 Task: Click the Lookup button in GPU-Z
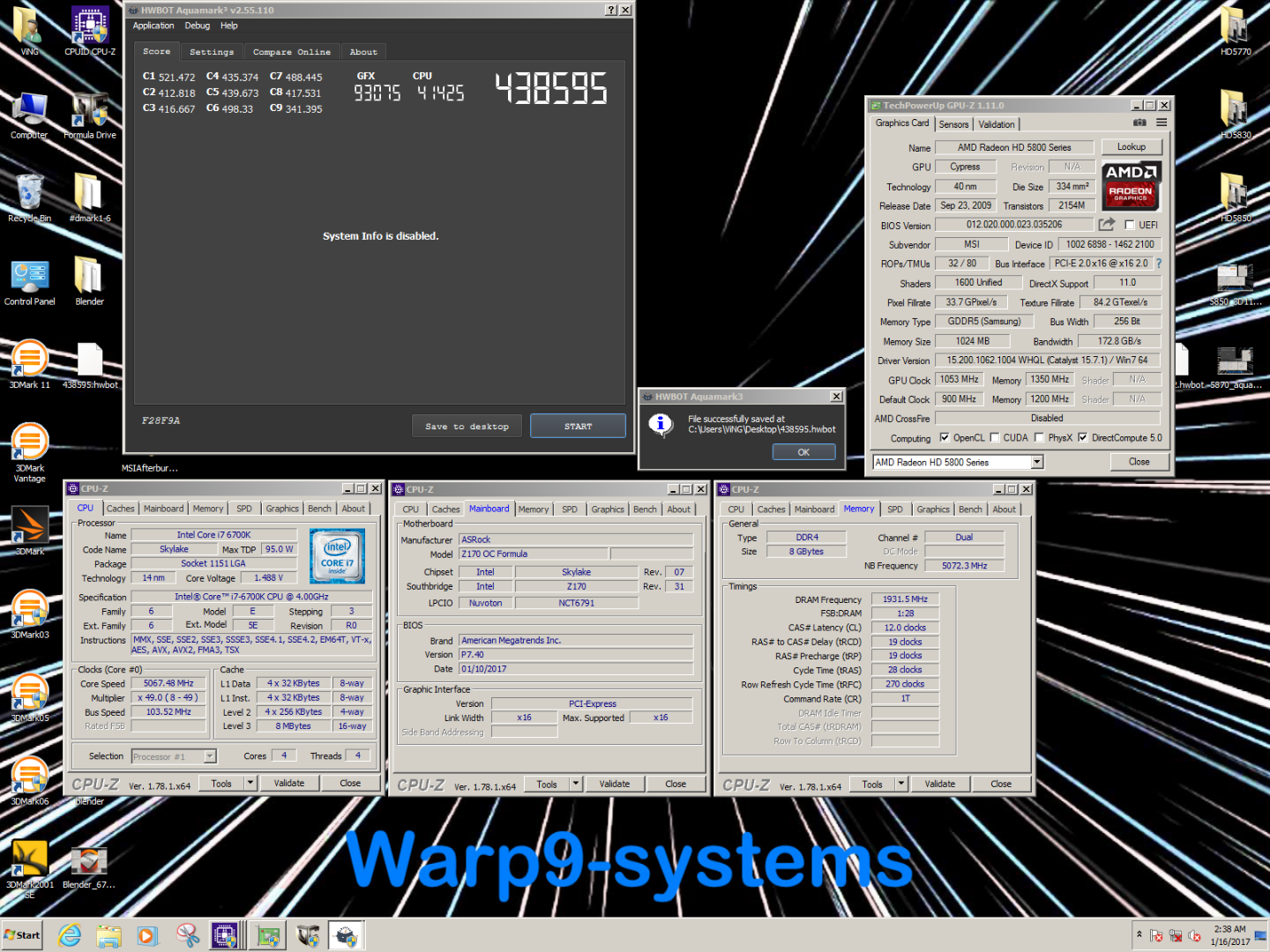click(x=1132, y=147)
